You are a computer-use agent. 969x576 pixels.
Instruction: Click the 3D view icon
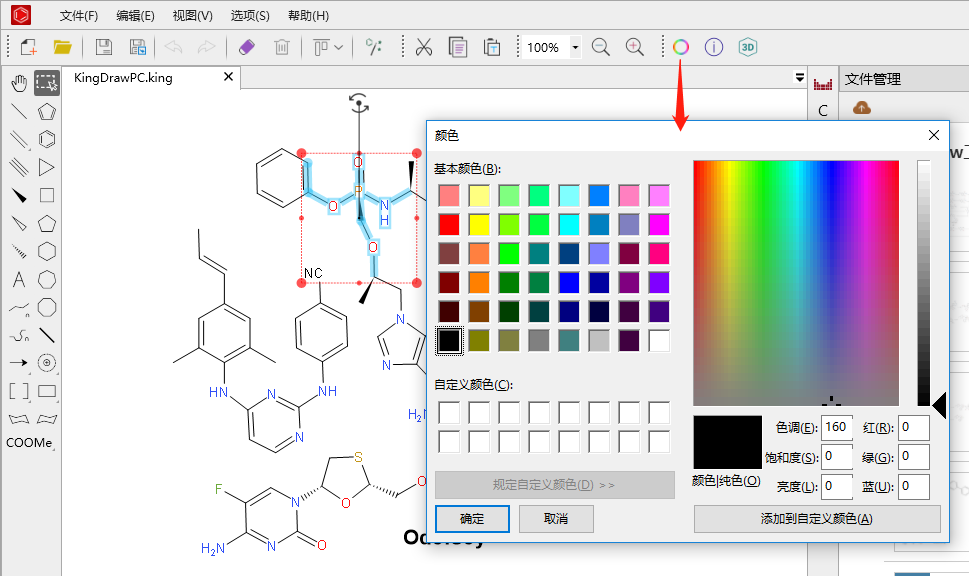748,47
